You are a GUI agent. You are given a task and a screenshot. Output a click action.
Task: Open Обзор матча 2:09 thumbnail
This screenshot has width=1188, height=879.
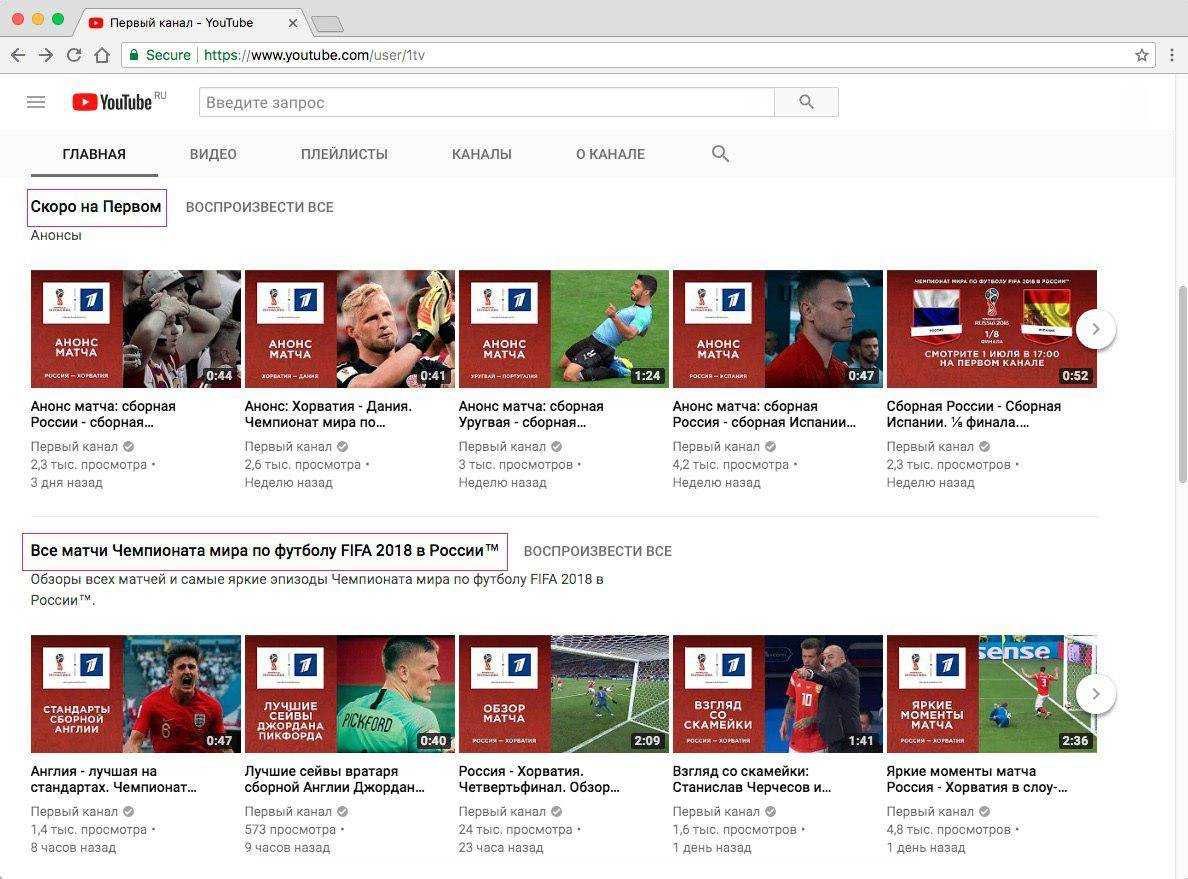click(564, 694)
